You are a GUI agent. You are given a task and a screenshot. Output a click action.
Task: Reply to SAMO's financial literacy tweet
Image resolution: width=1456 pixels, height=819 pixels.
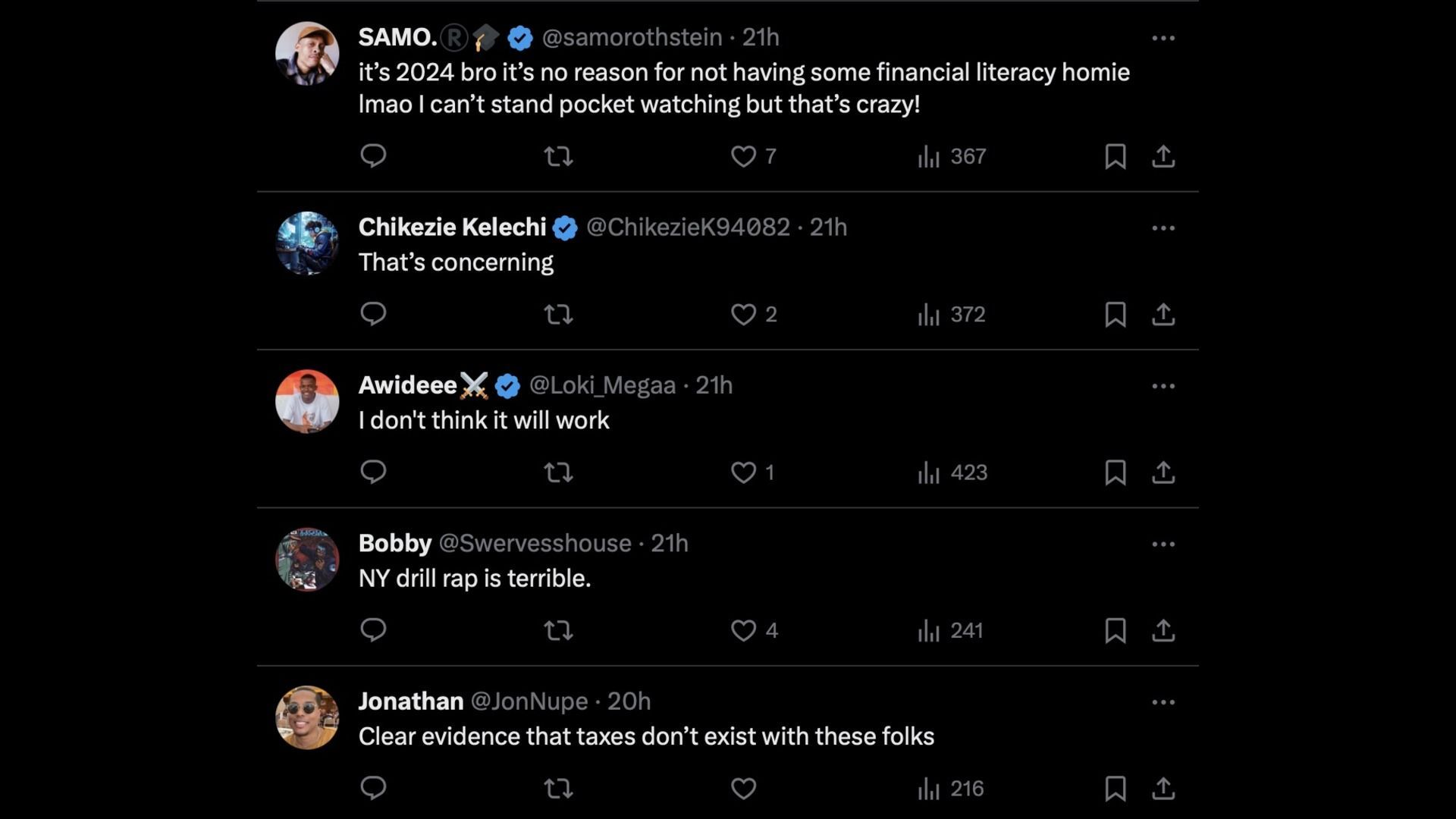tap(373, 156)
